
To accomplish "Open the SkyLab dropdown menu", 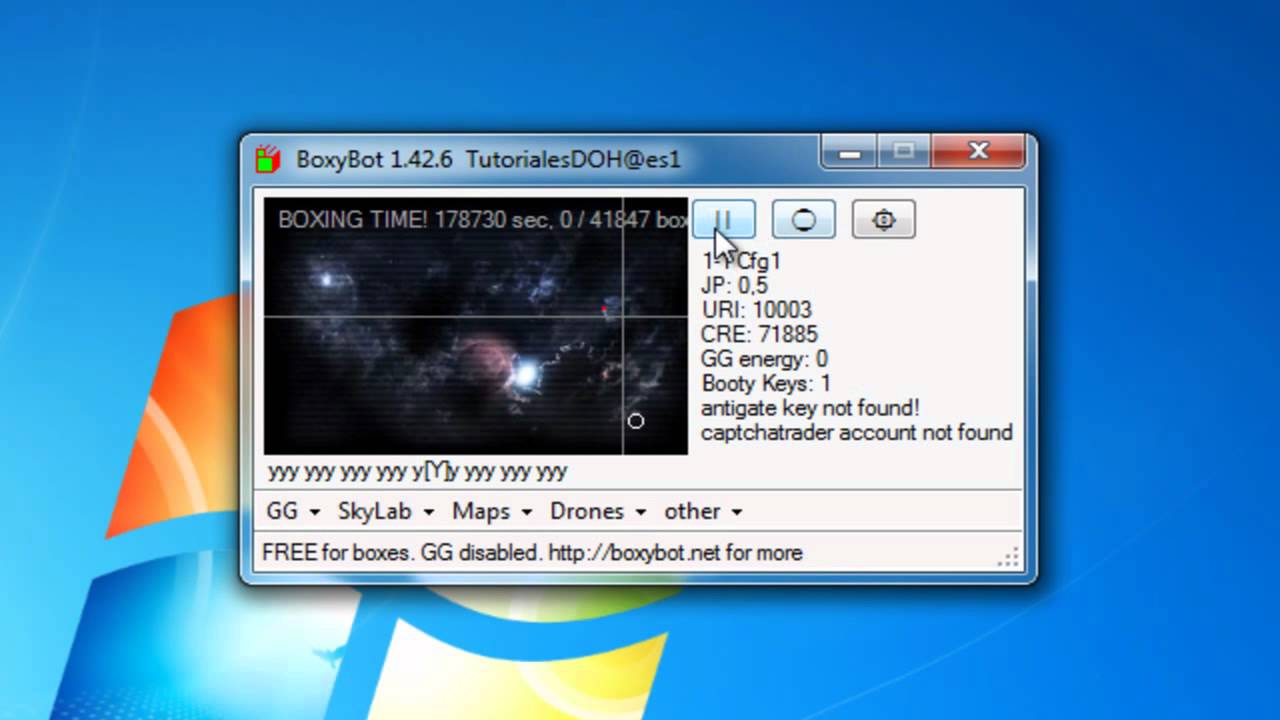I will (x=386, y=511).
